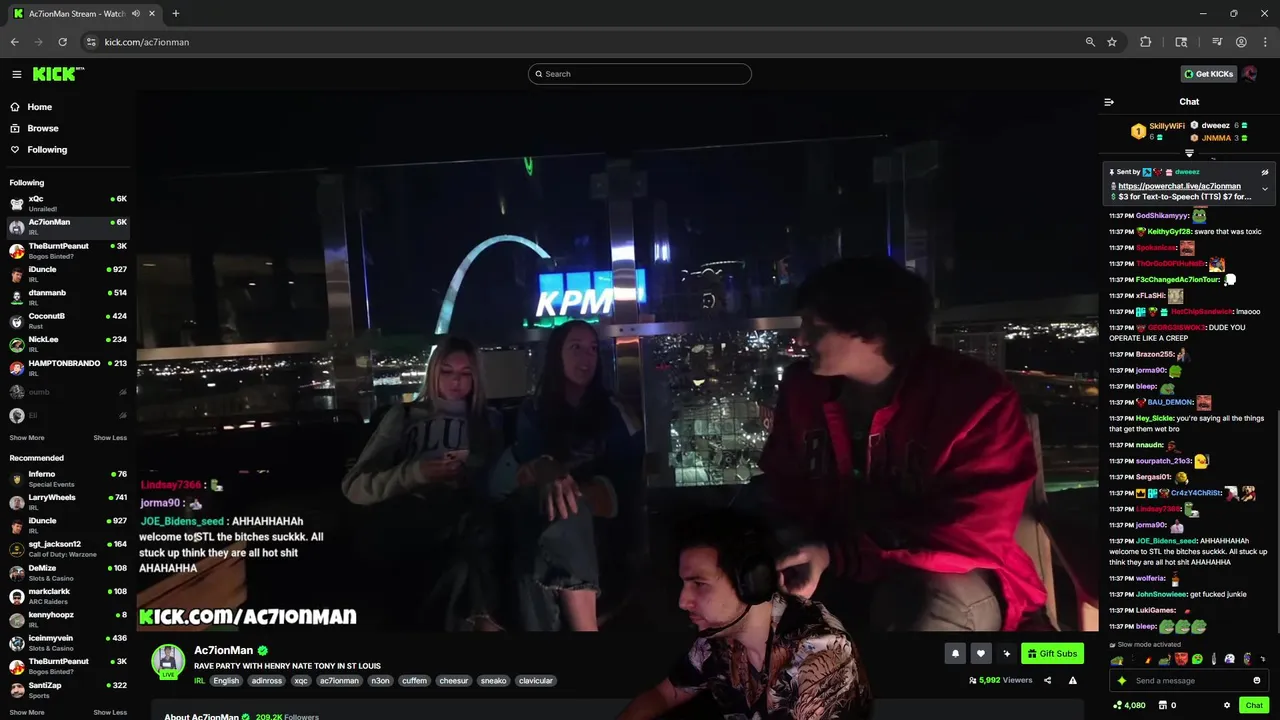Viewport: 1280px width, 720px height.
Task: Show Less under Following list
Action: point(110,438)
